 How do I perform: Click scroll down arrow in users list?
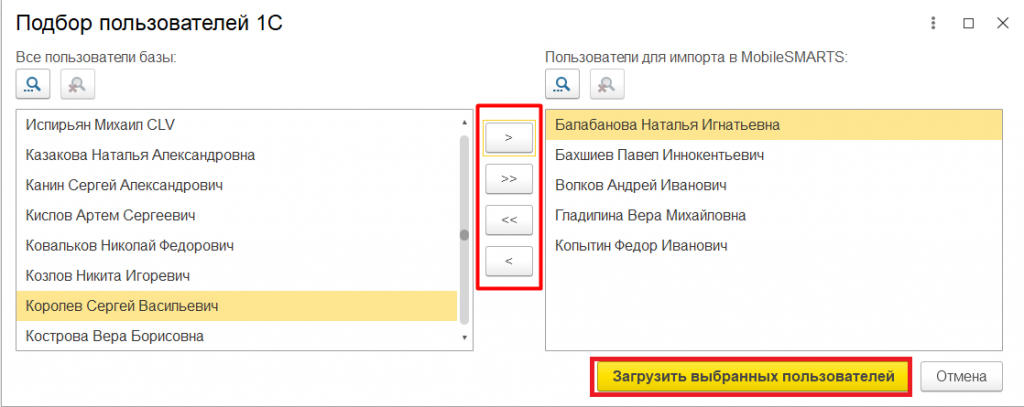[x=464, y=338]
